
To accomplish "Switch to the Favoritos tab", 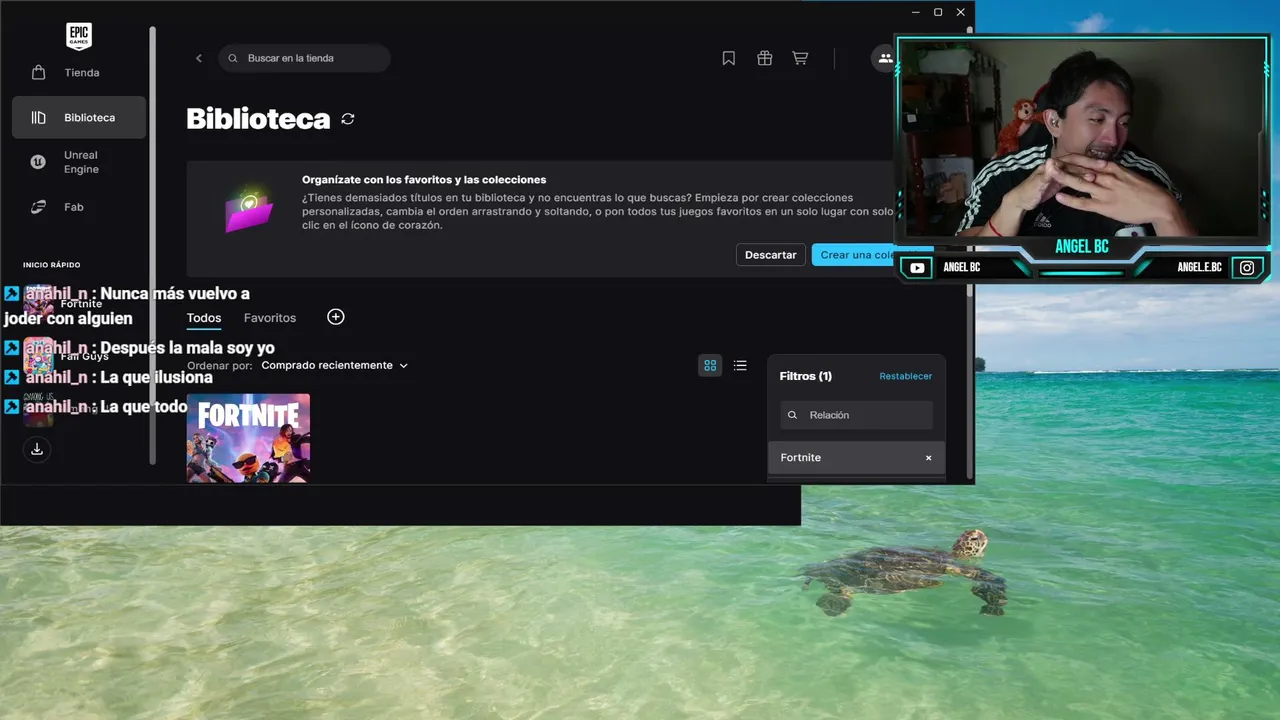I will [270, 318].
